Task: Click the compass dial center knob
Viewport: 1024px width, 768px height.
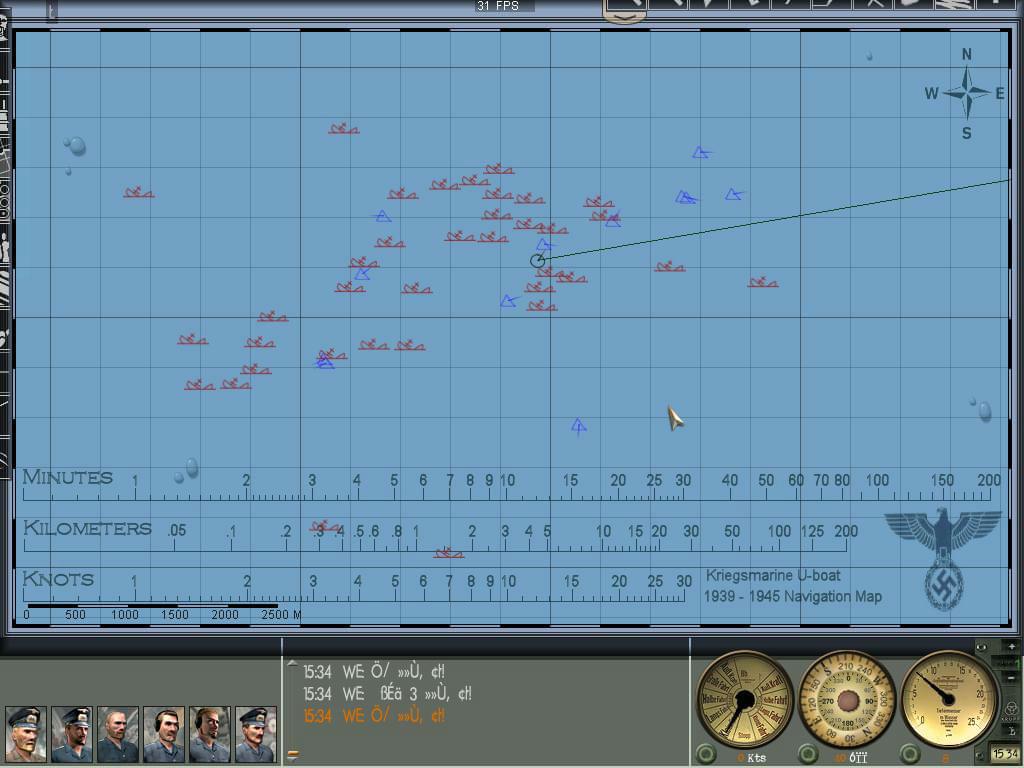Action: (x=848, y=701)
